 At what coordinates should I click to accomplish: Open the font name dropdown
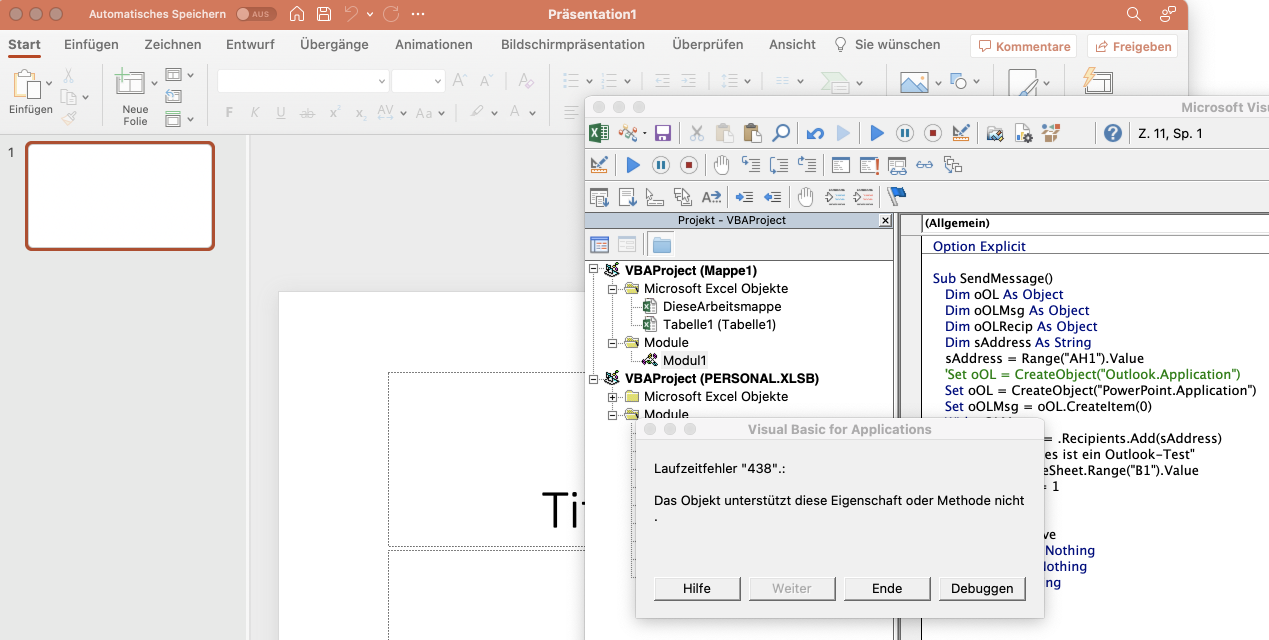coord(382,82)
